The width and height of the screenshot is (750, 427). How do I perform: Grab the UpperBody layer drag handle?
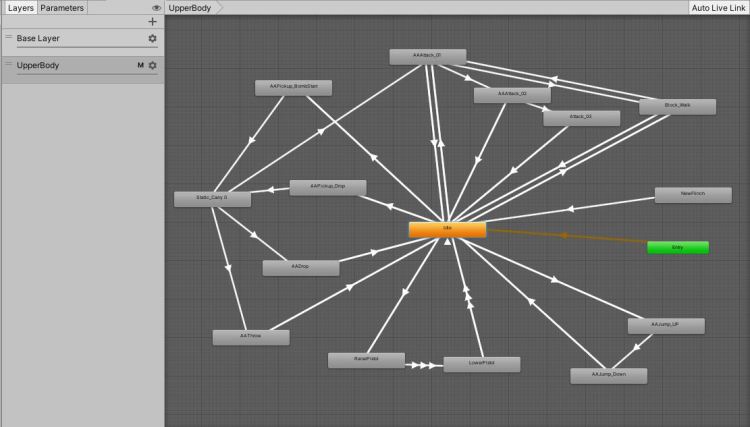pos(9,65)
